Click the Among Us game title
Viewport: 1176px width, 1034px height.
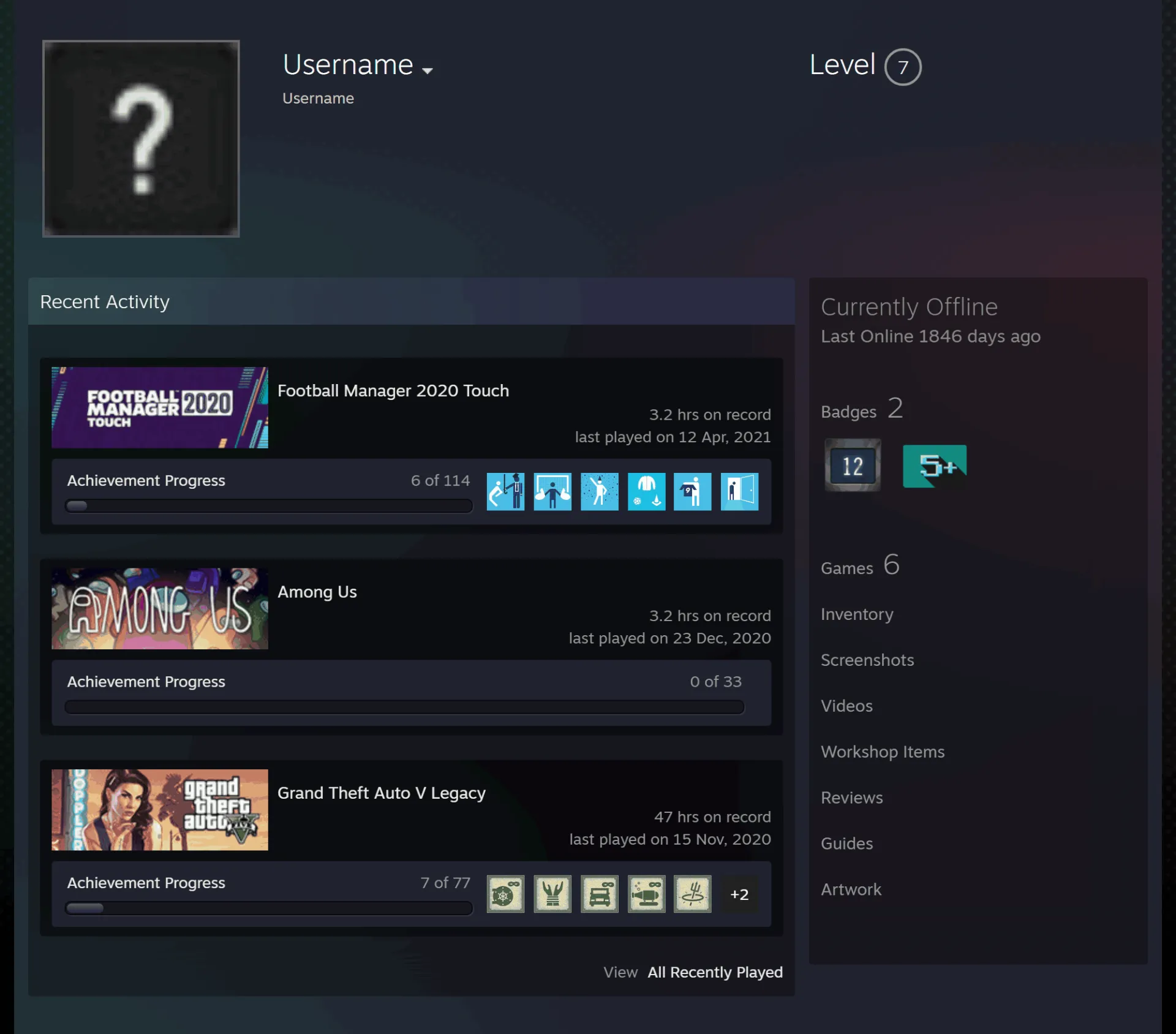[317, 592]
